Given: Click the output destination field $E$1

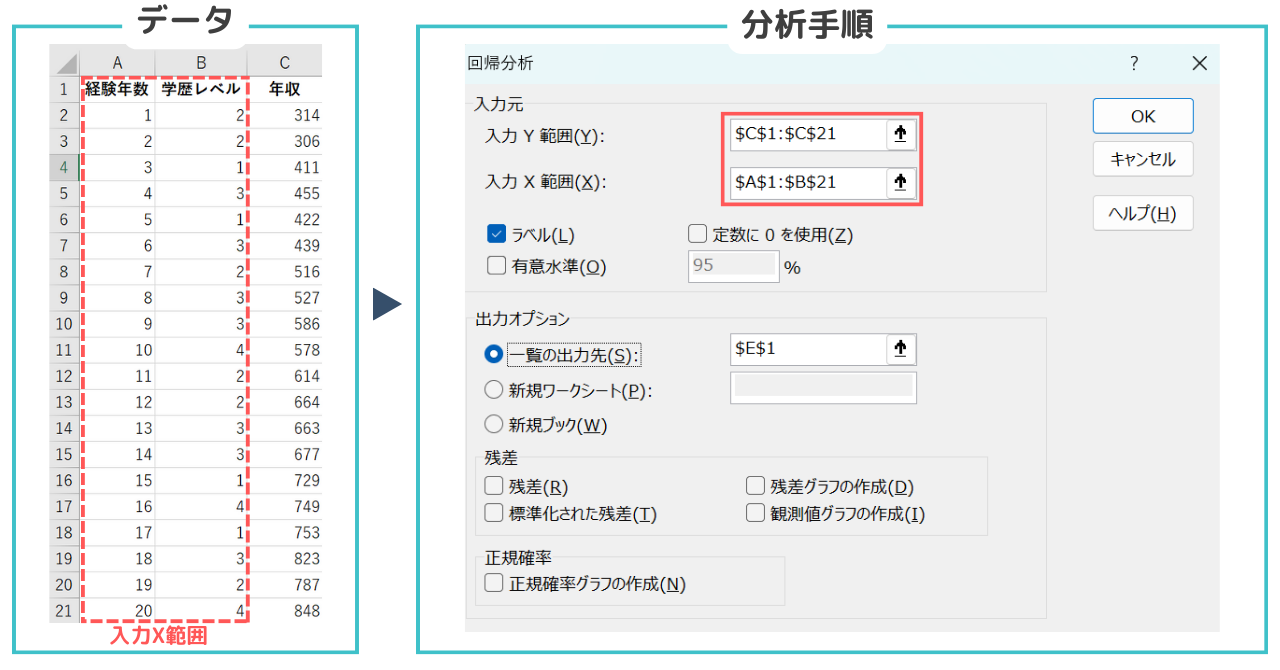Looking at the screenshot, I should point(808,348).
